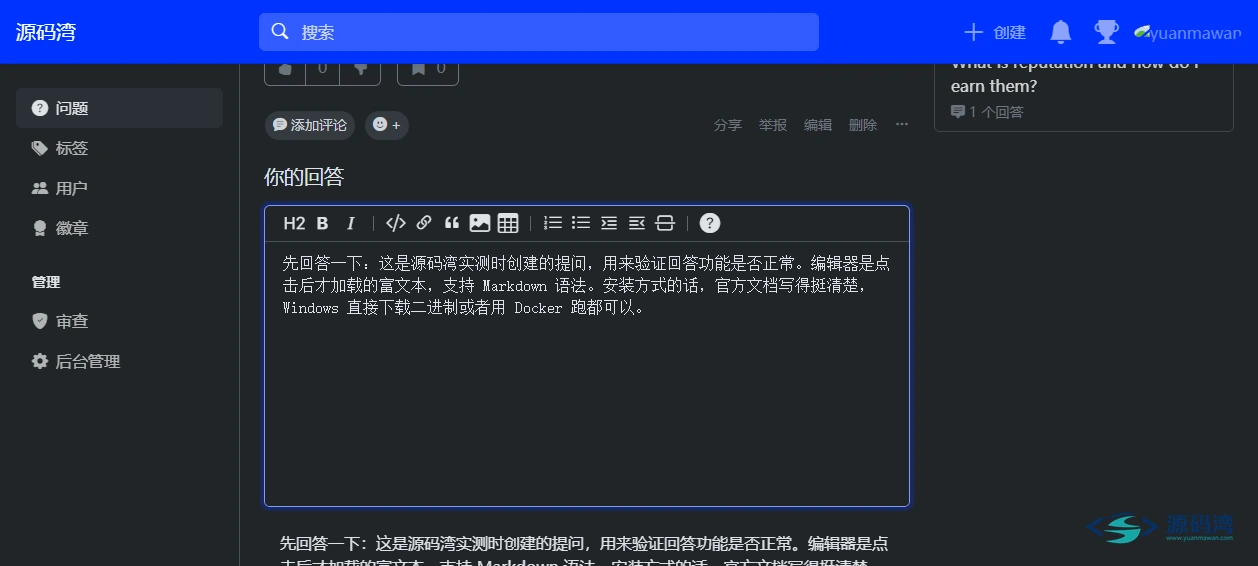Insert a horizontal rule divider
This screenshot has height=566, width=1258.
pyautogui.click(x=665, y=223)
